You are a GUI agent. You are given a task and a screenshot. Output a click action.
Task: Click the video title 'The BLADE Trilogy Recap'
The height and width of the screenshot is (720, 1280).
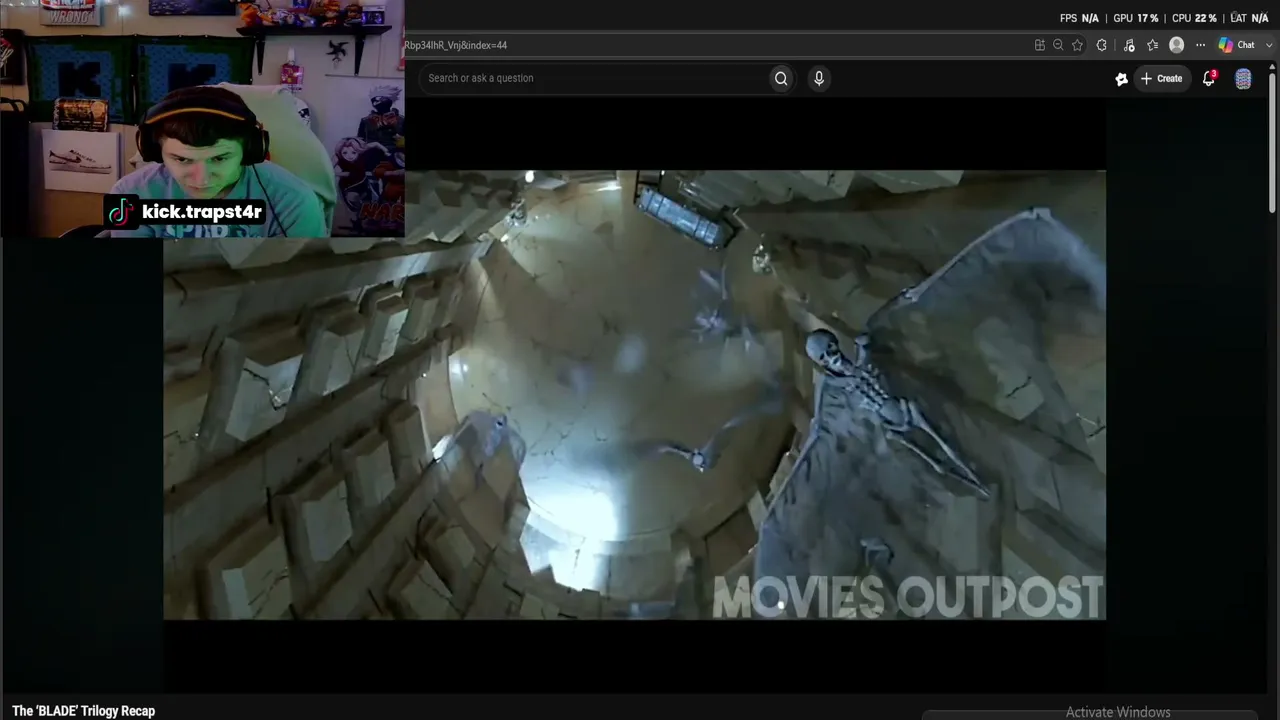click(84, 711)
